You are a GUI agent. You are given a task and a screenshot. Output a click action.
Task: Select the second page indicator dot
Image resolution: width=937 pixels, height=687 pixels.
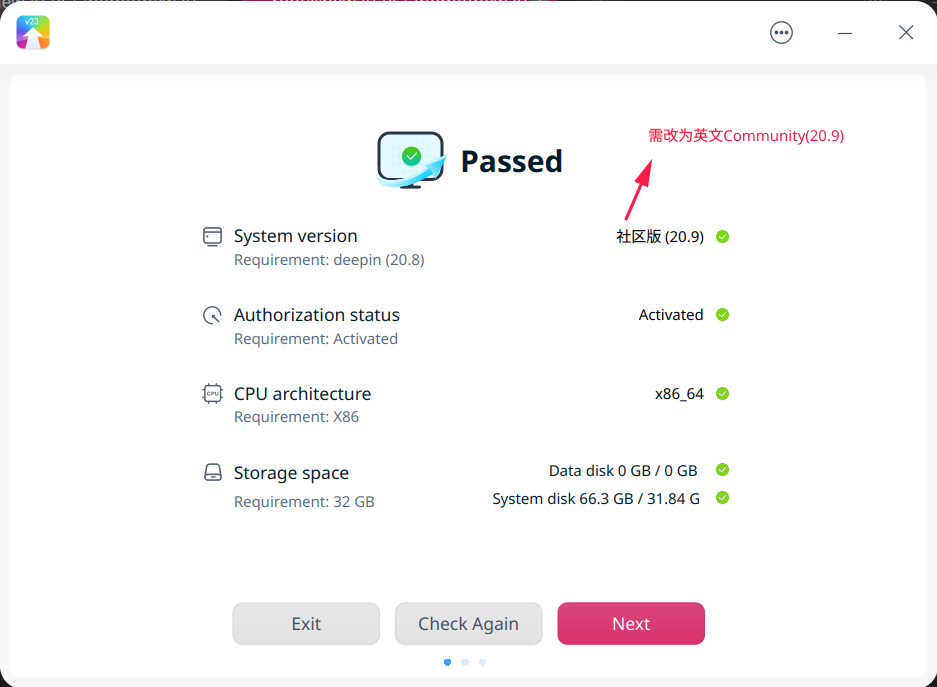coord(464,662)
